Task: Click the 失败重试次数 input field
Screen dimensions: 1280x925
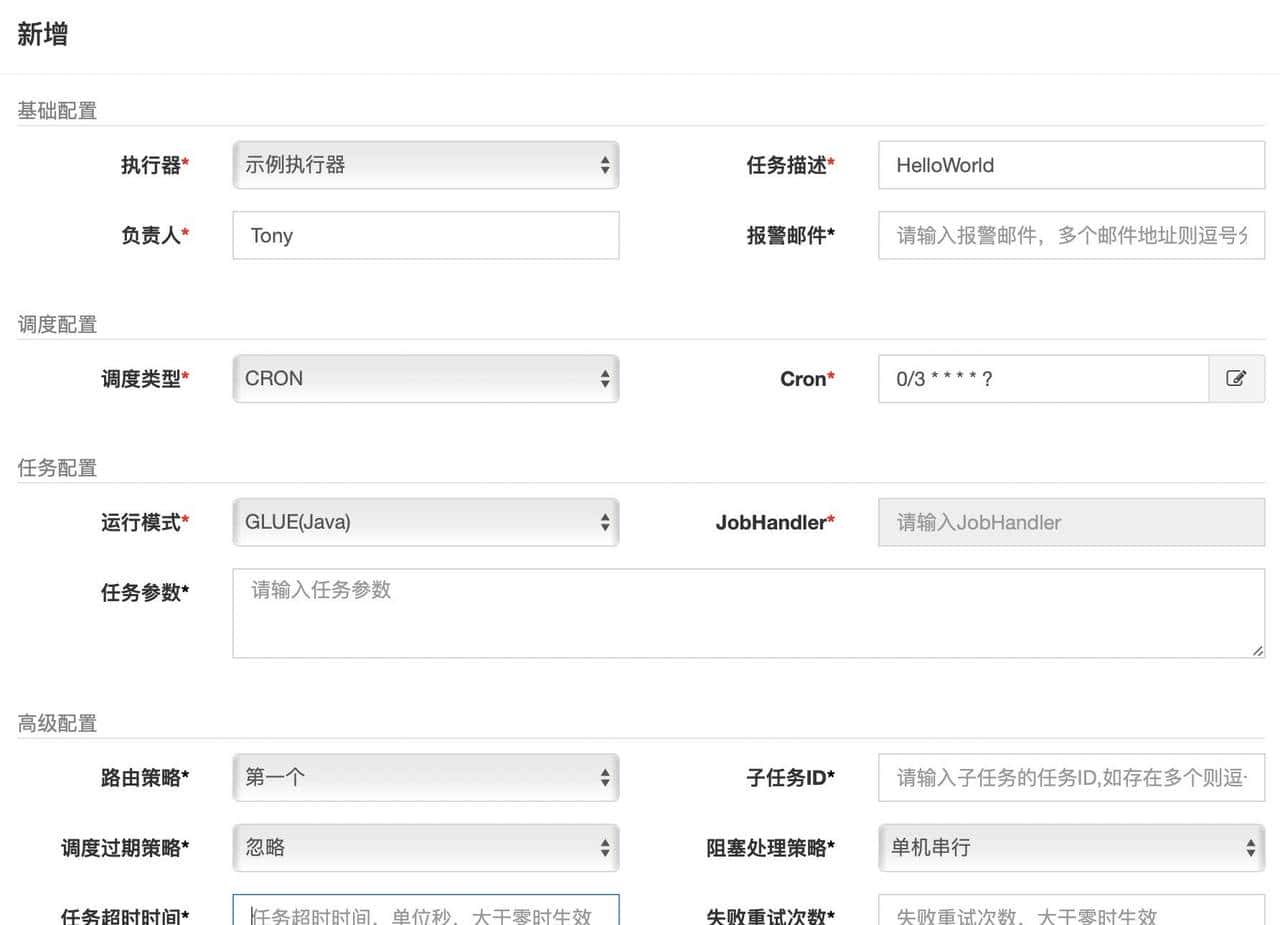Action: tap(1070, 913)
